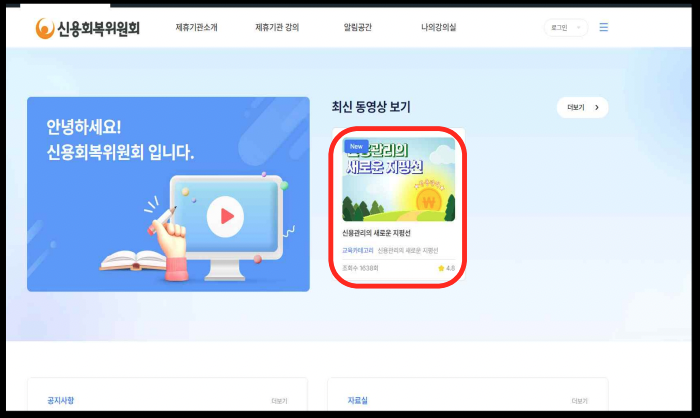The height and width of the screenshot is (418, 700).
Task: Expand 공지사항 with its 더보기 link
Action: point(279,401)
